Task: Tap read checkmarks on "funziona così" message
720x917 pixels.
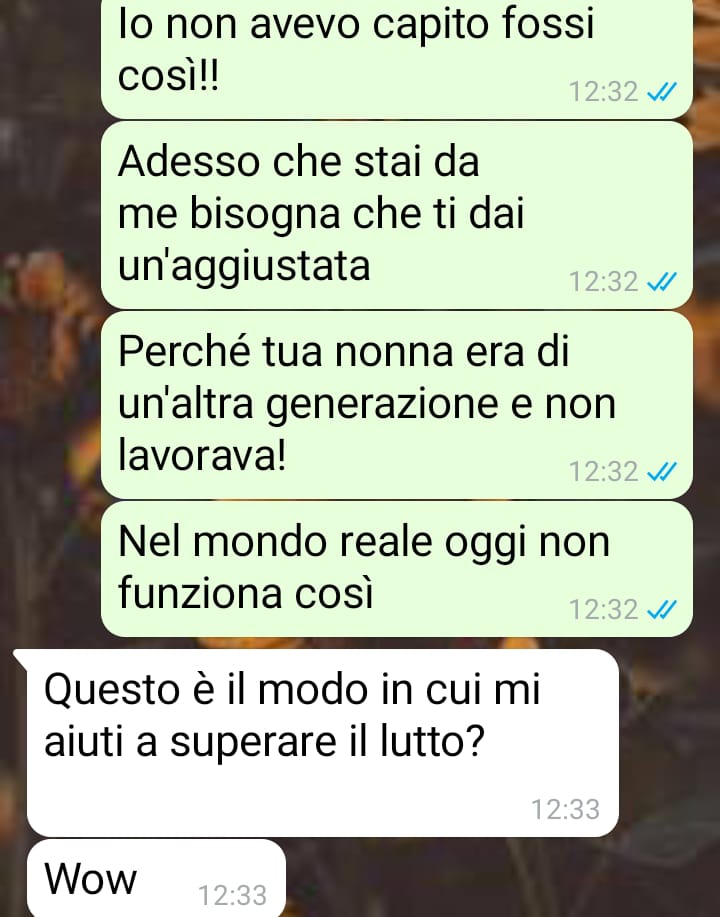Action: [662, 609]
